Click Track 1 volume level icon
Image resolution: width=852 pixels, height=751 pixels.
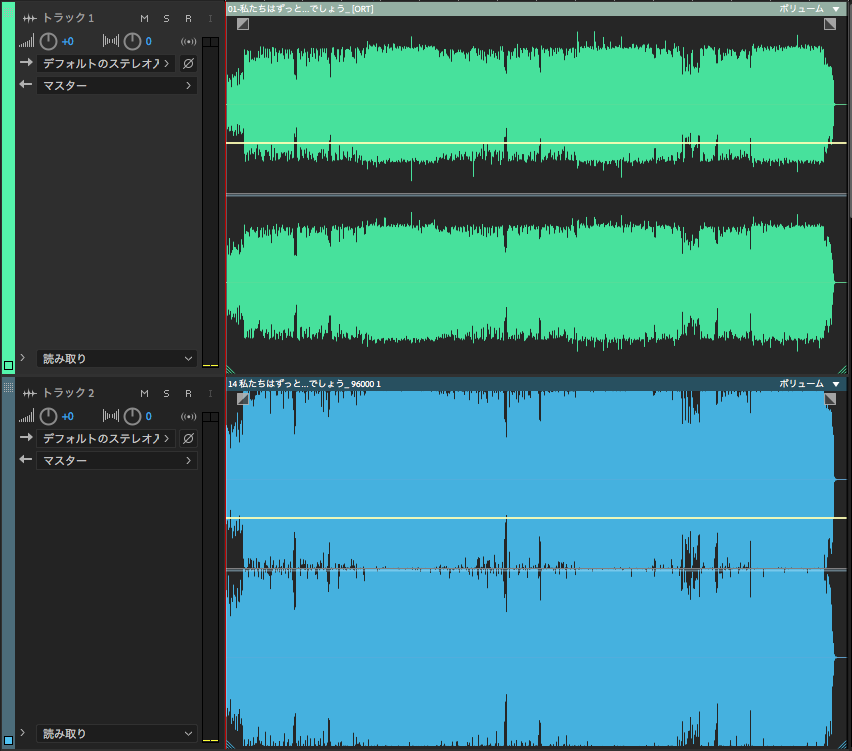coord(27,41)
